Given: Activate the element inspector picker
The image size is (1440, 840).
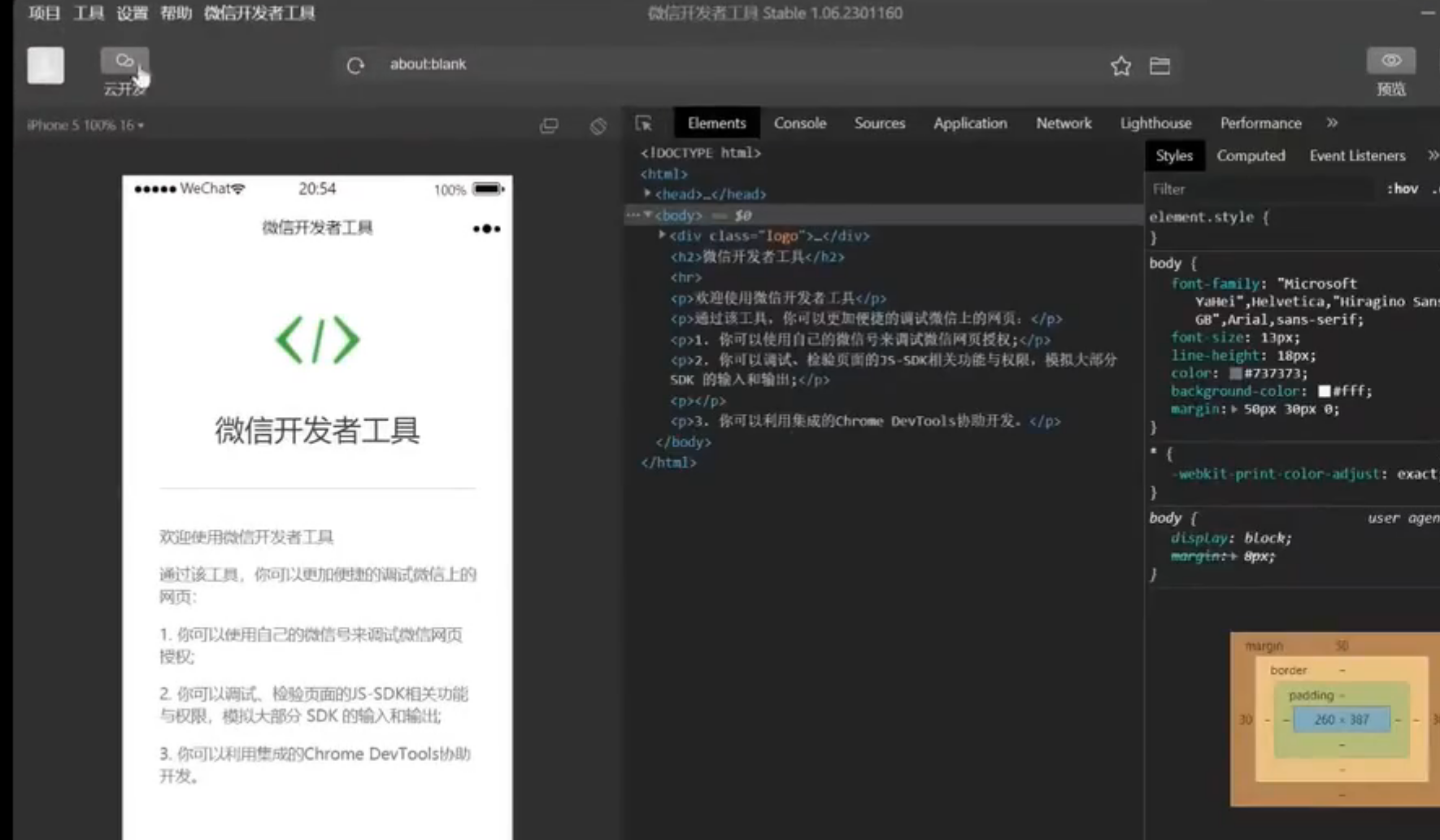Looking at the screenshot, I should tap(644, 124).
